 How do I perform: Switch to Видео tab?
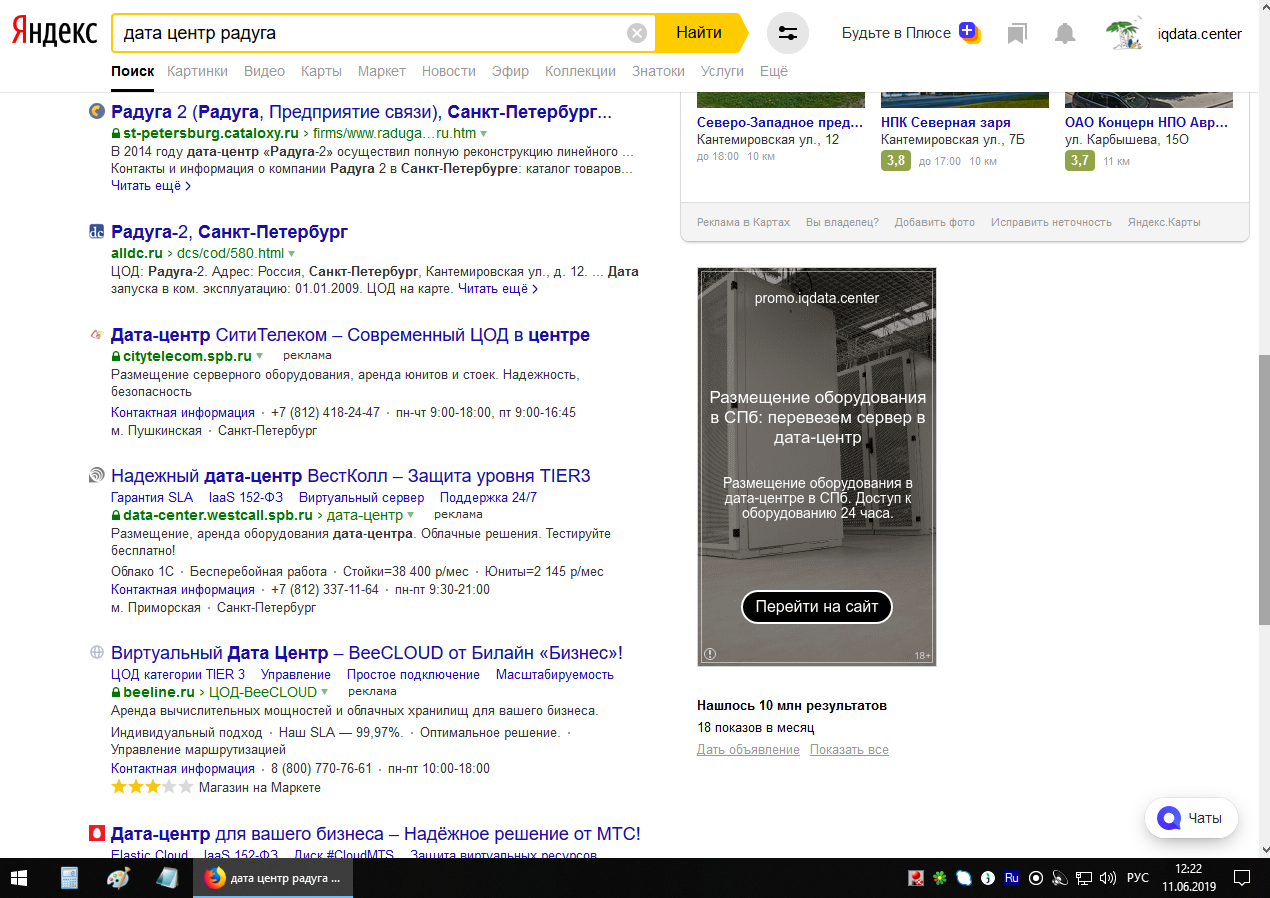click(265, 71)
